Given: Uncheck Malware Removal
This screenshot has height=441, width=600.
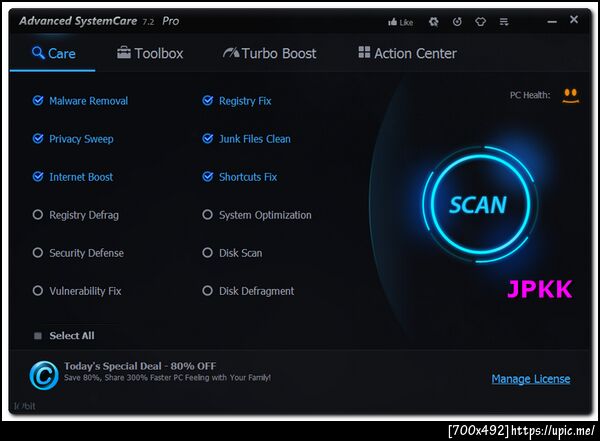Looking at the screenshot, I should coord(38,101).
